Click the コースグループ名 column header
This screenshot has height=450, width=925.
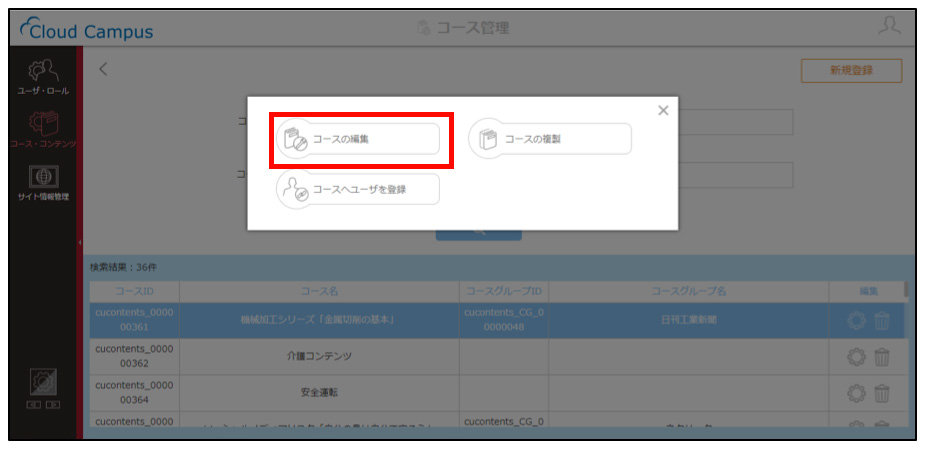coord(688,291)
